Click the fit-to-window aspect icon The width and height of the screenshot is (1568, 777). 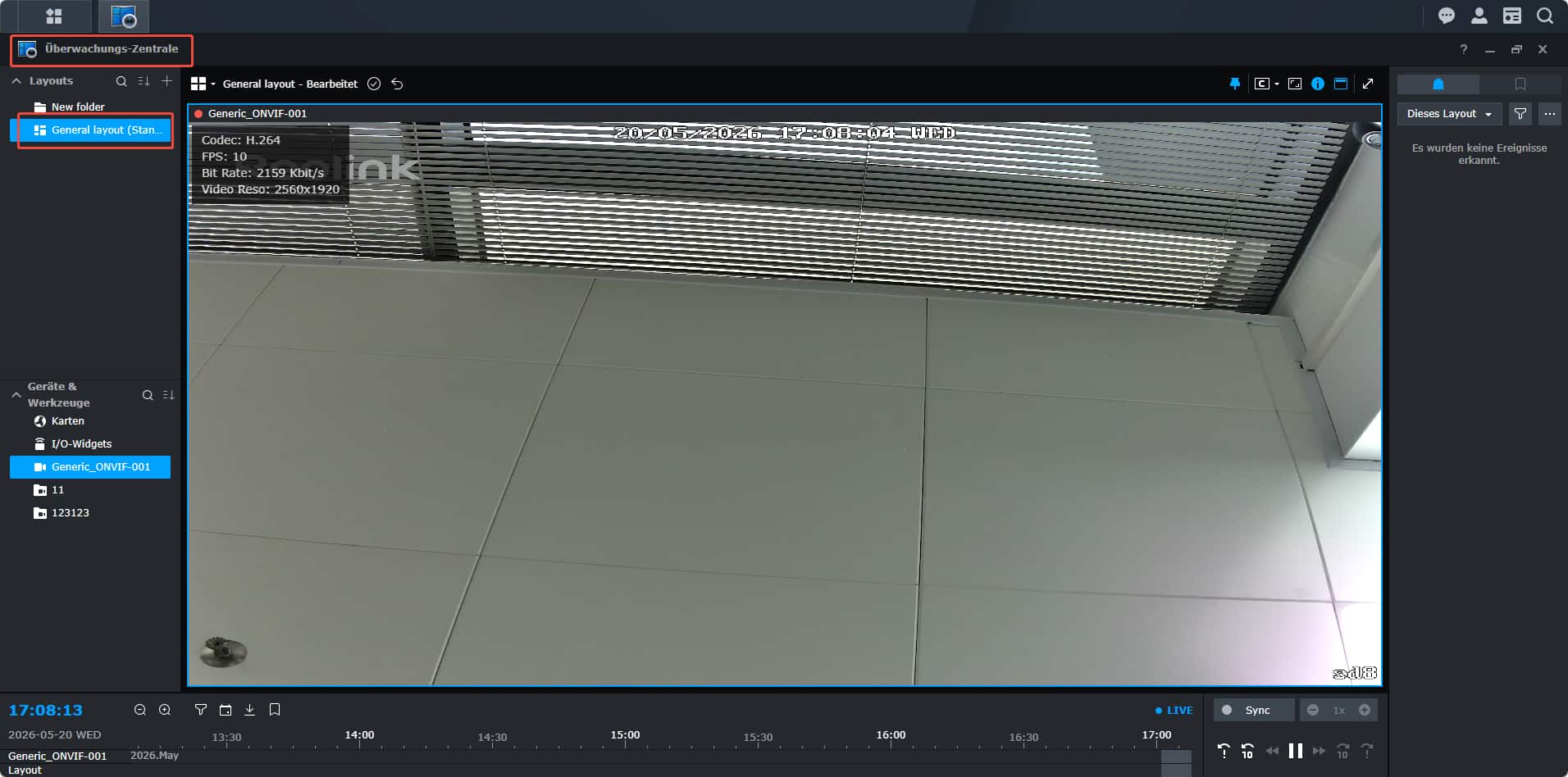click(1295, 84)
